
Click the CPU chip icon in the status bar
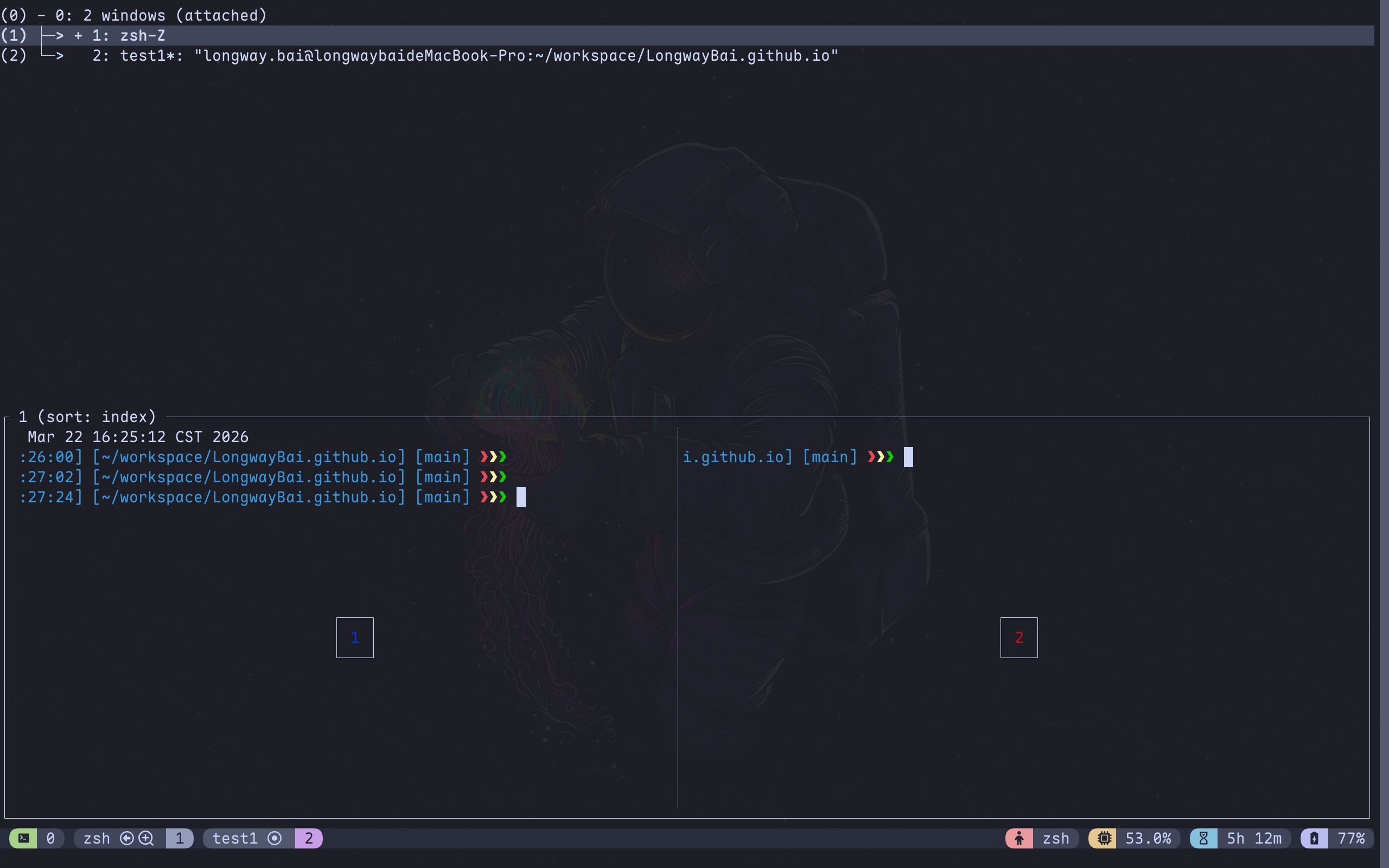coord(1104,838)
